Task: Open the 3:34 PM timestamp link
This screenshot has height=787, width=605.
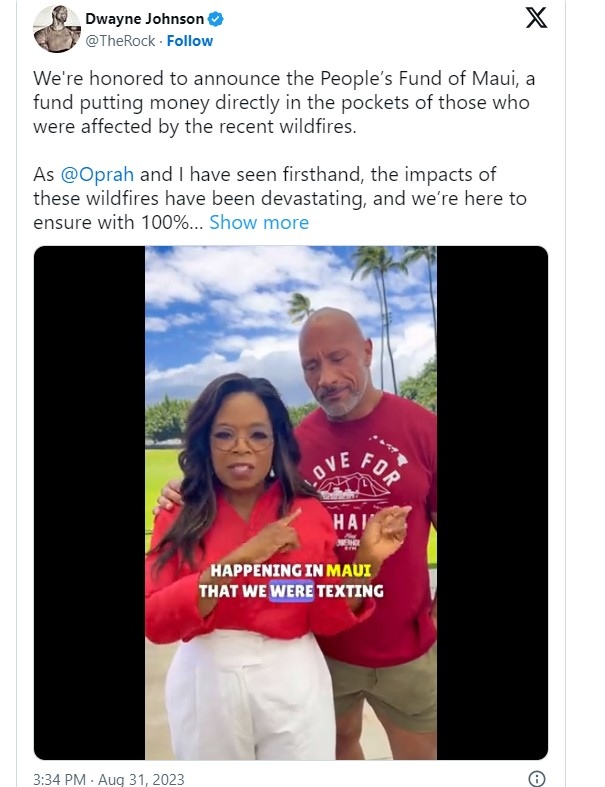Action: pos(59,779)
